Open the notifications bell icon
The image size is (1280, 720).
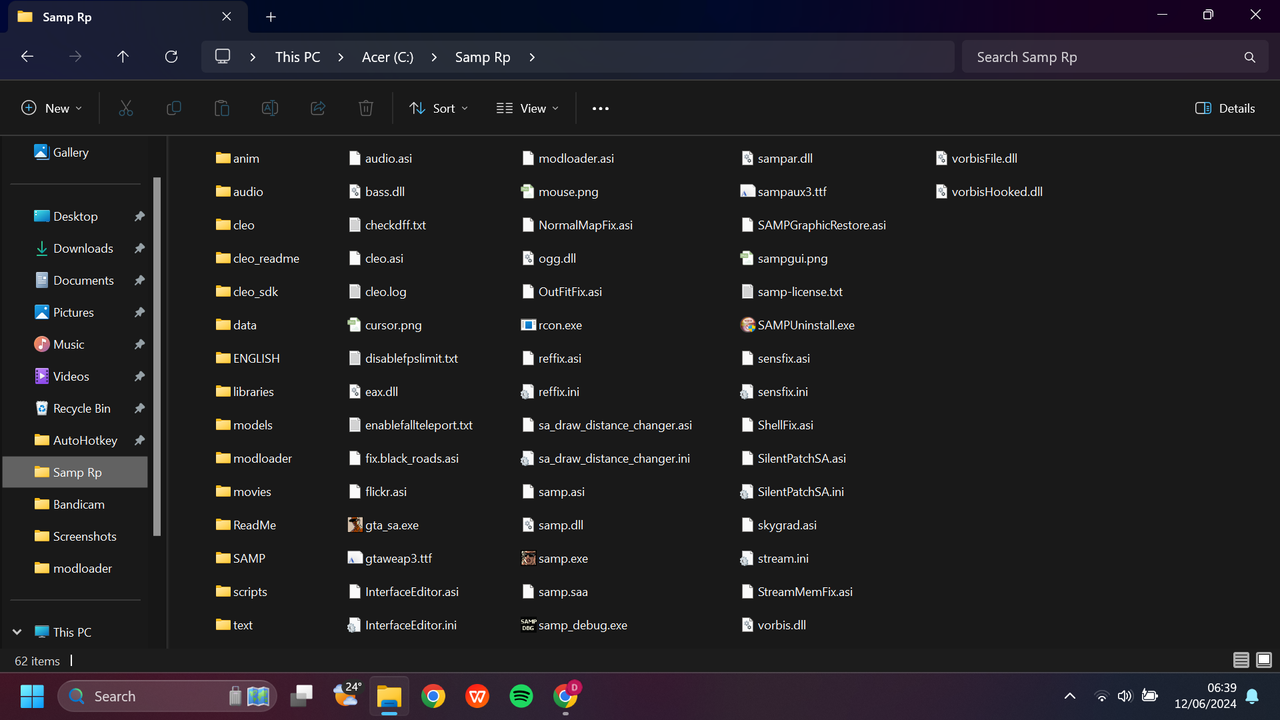coord(1252,696)
